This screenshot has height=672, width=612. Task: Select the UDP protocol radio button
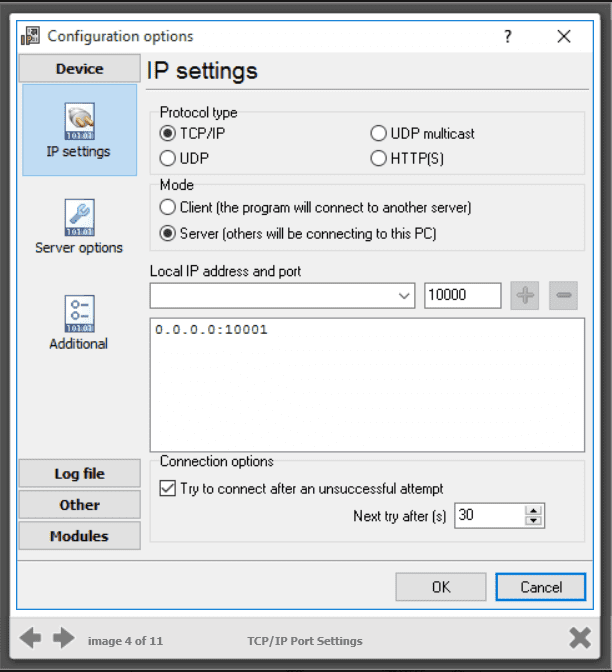[x=168, y=159]
